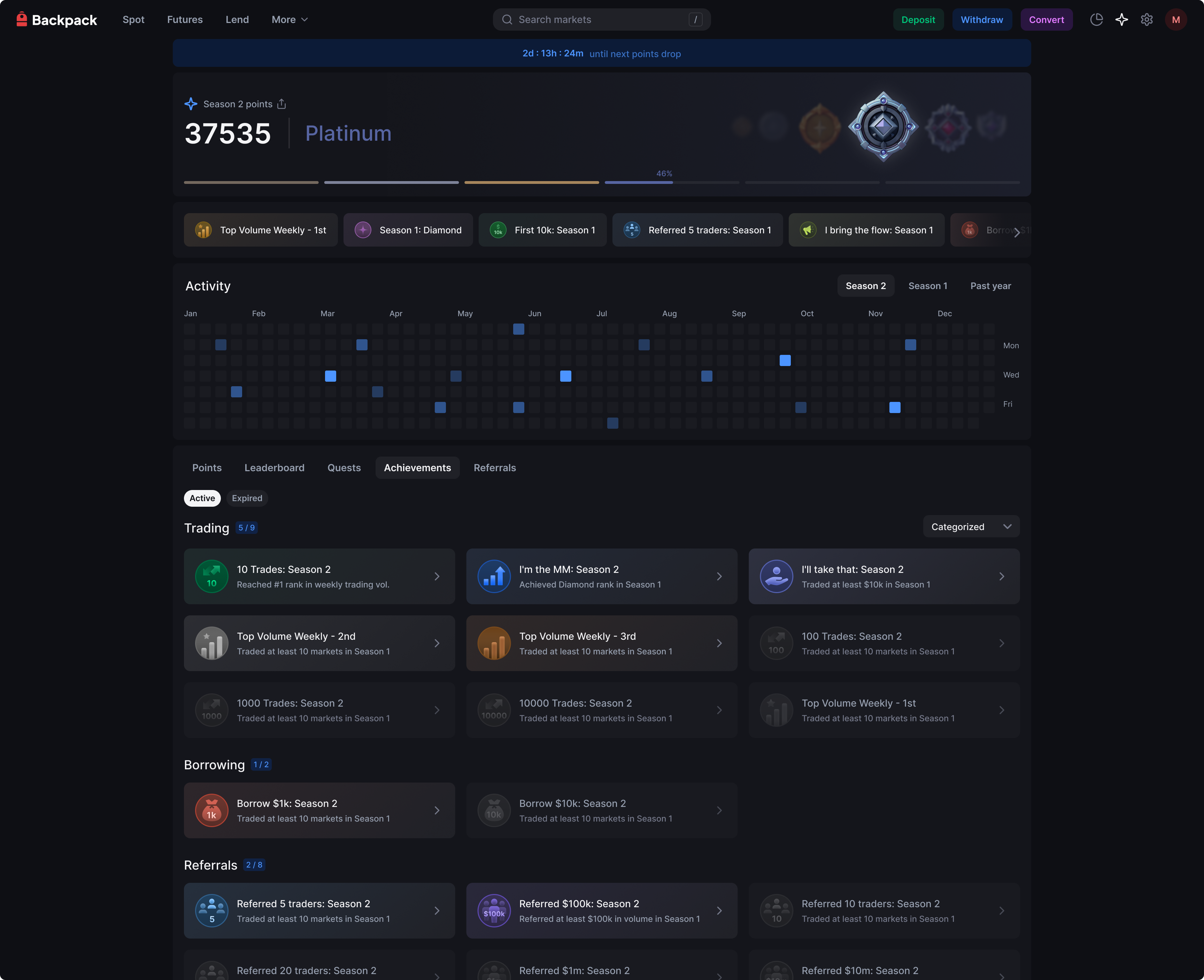Switch activity view to Past year
The height and width of the screenshot is (980, 1204).
click(990, 286)
